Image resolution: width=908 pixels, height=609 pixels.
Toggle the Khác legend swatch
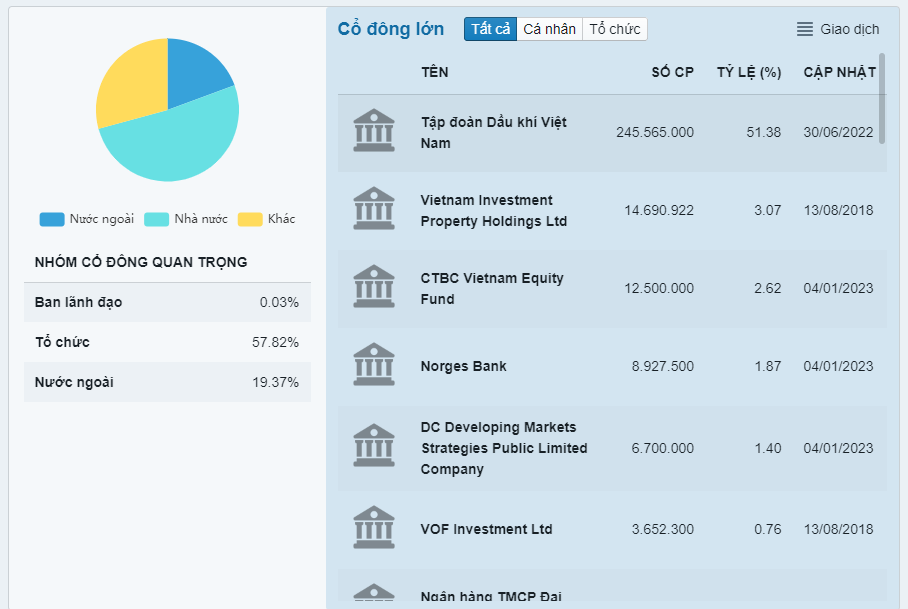click(250, 219)
